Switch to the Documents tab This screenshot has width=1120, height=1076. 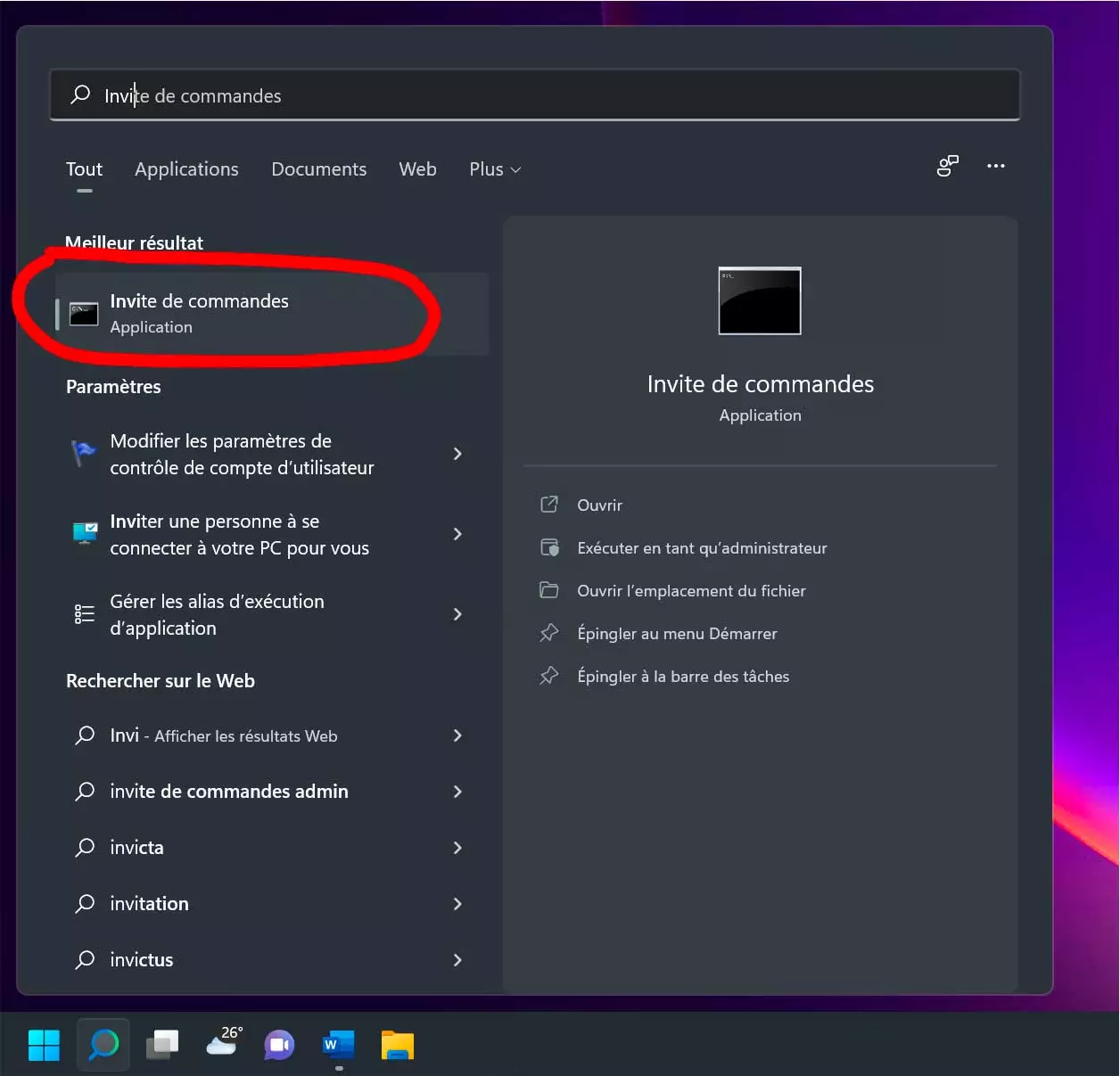point(318,169)
